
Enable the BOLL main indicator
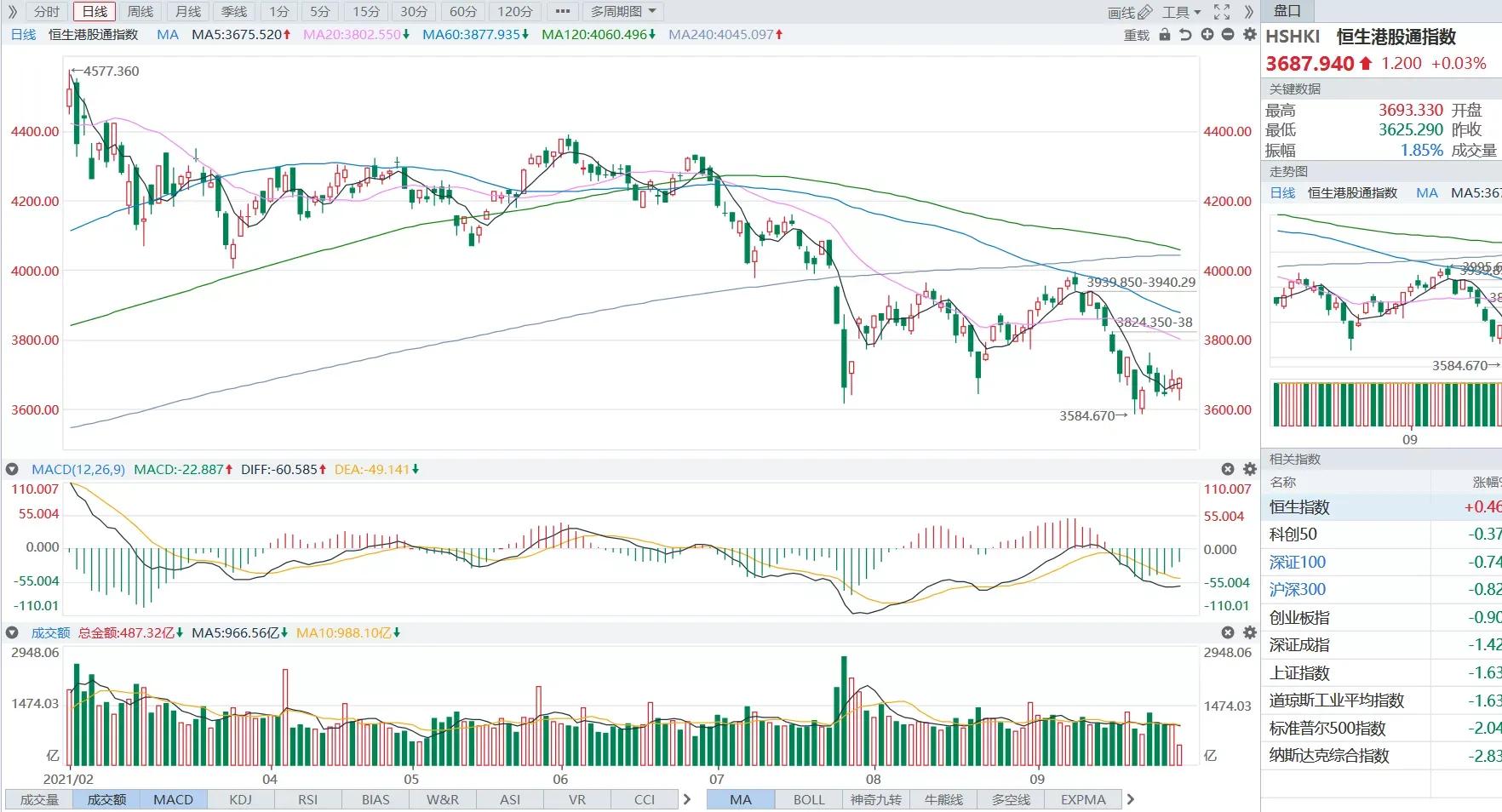coord(809,799)
